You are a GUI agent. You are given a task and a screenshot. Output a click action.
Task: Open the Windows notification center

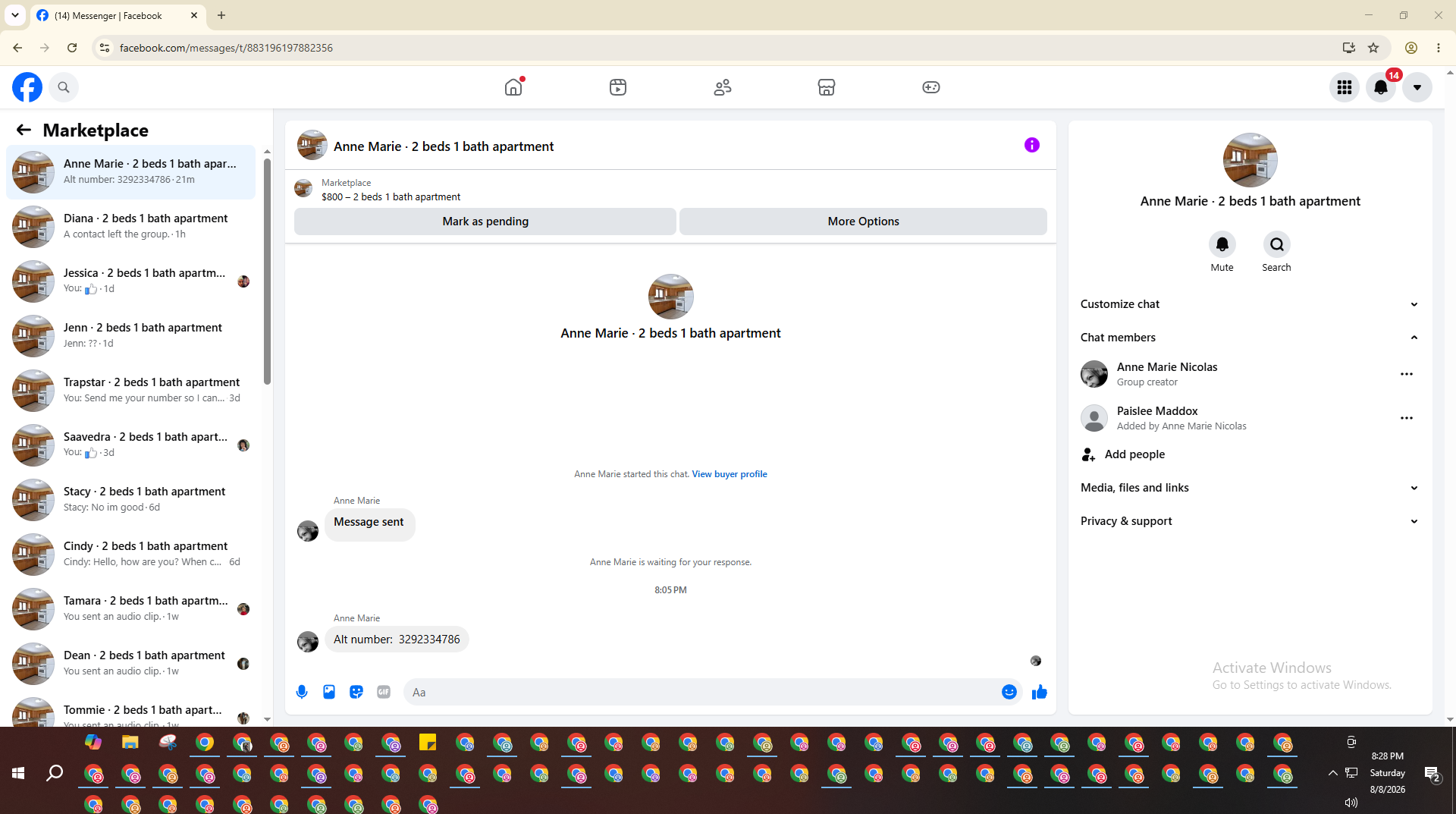[x=1432, y=774]
